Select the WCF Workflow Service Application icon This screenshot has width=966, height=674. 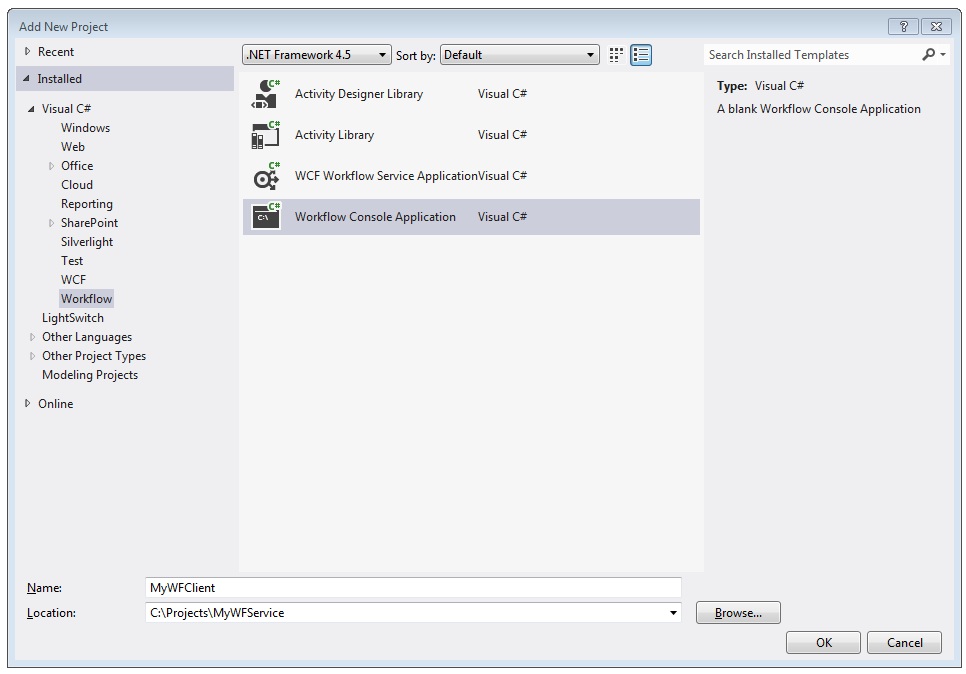[264, 176]
